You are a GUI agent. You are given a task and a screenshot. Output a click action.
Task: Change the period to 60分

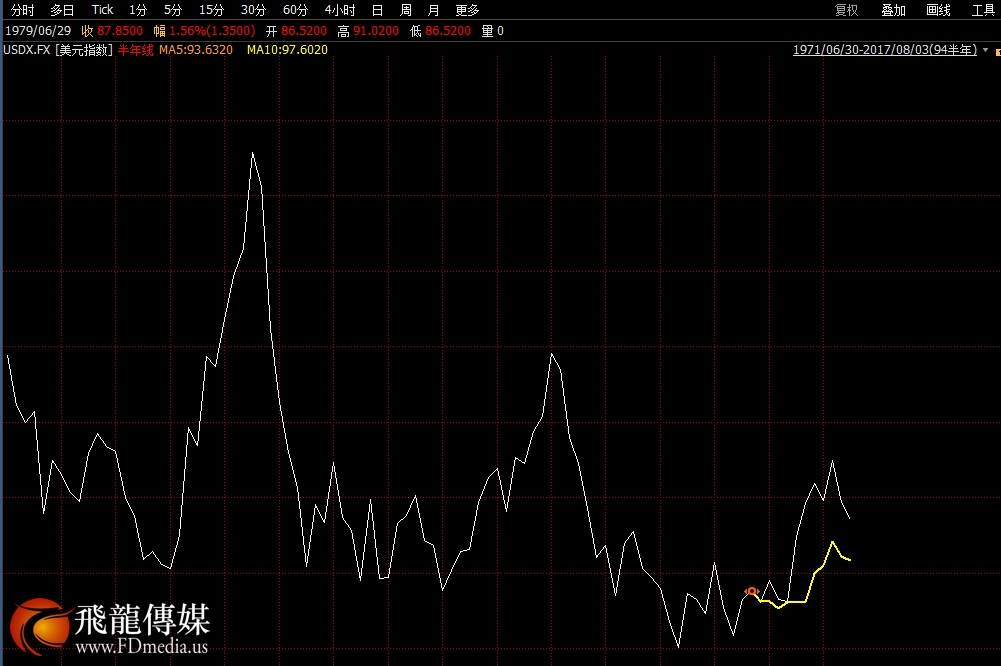[295, 10]
